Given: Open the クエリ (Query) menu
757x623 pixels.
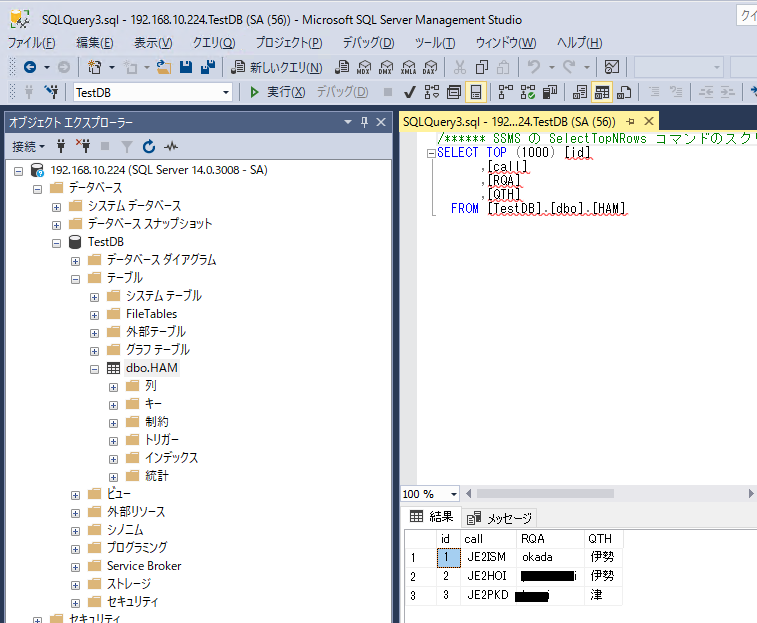Looking at the screenshot, I should click(213, 43).
